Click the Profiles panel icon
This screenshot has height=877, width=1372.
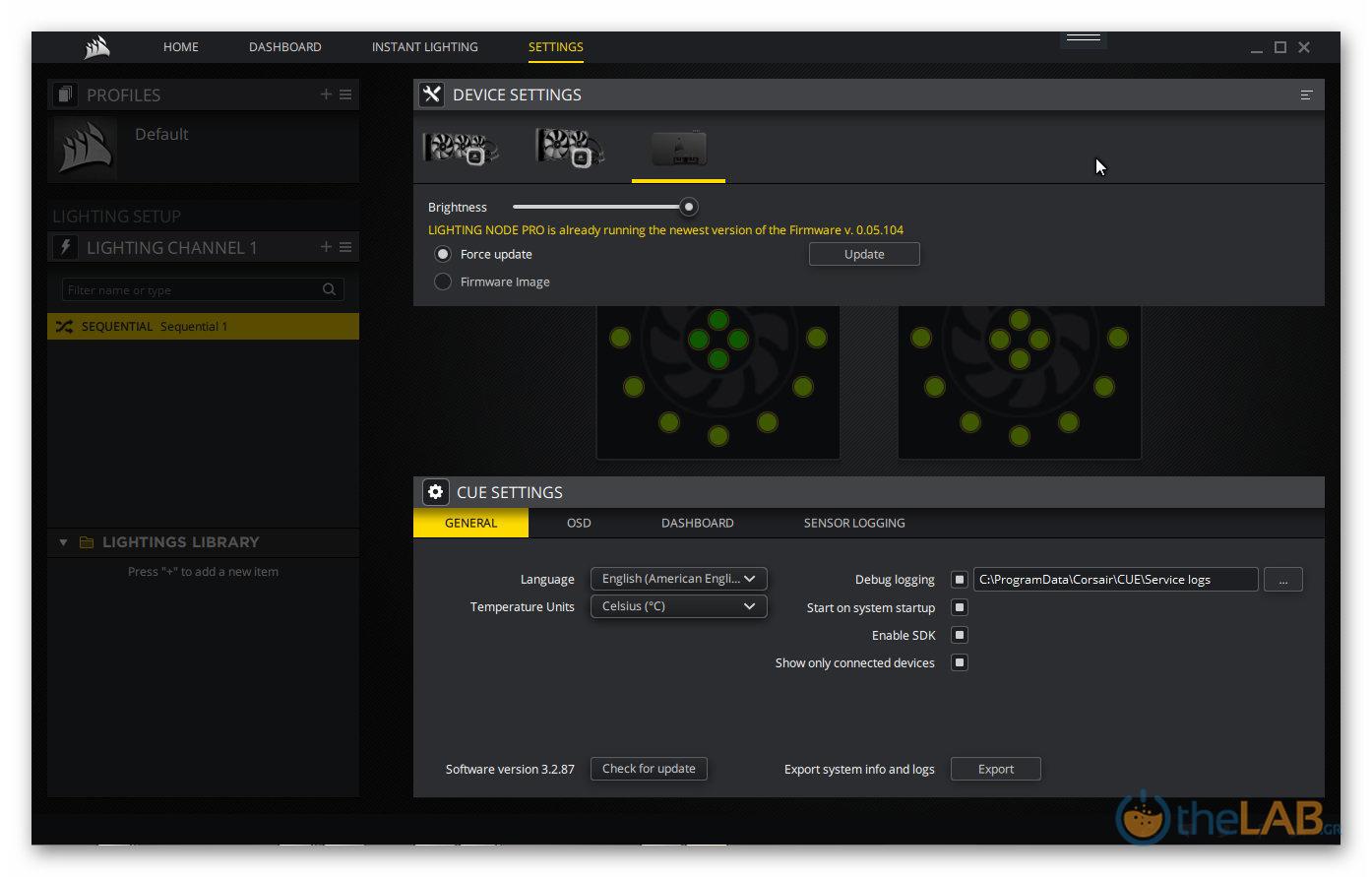(x=65, y=94)
